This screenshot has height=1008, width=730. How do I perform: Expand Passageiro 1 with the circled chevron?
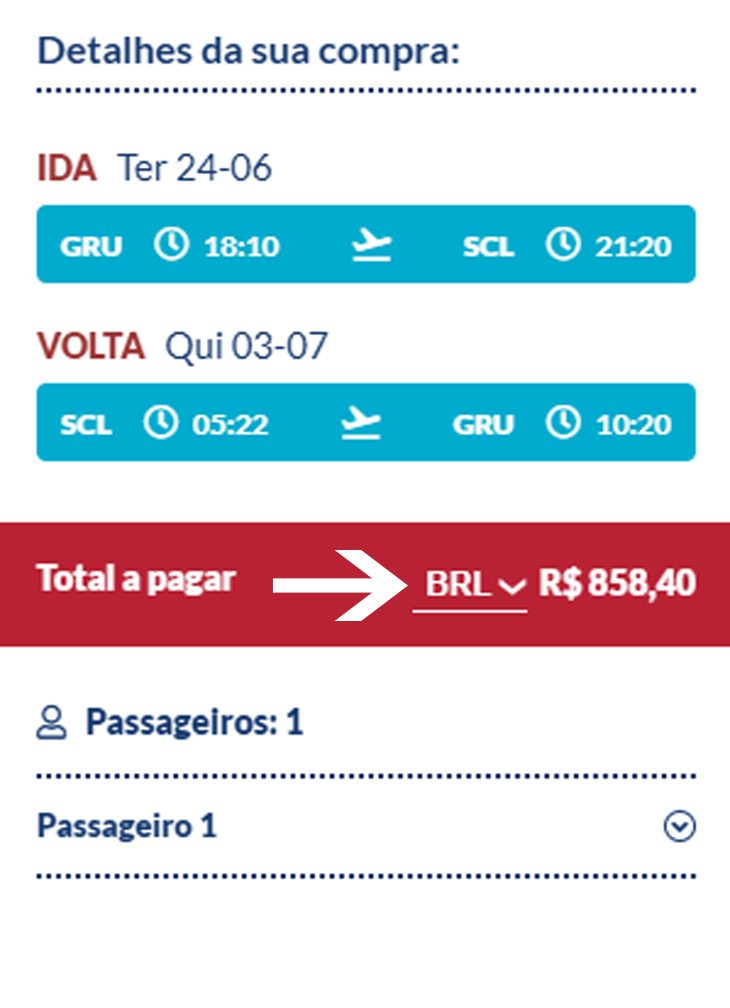(x=680, y=826)
